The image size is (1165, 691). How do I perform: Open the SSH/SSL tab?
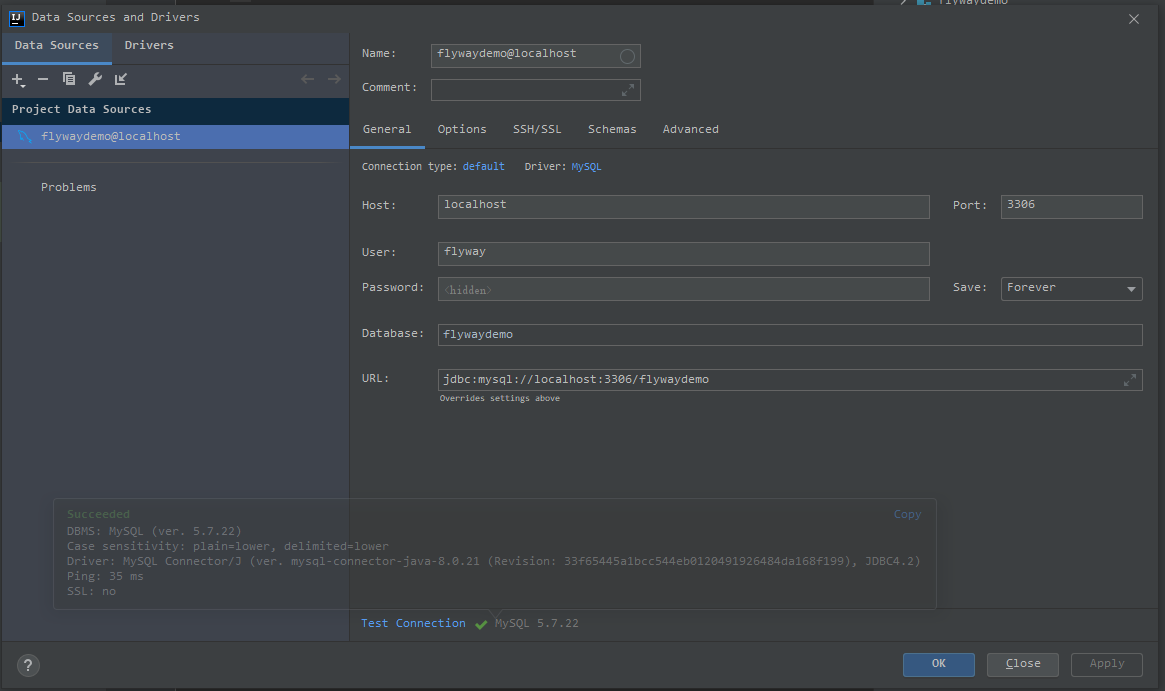click(x=537, y=129)
